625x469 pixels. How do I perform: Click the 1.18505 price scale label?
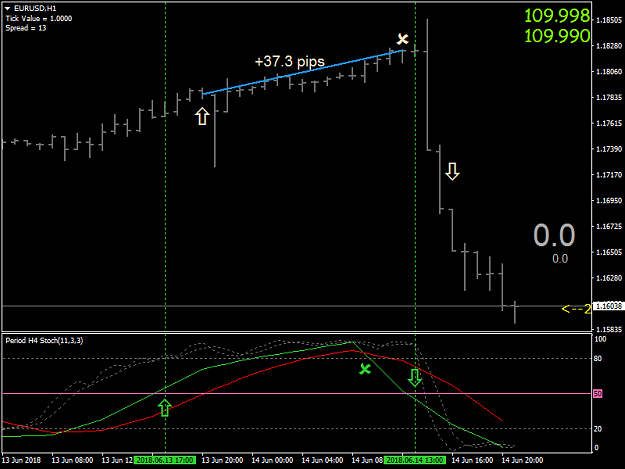[x=609, y=20]
